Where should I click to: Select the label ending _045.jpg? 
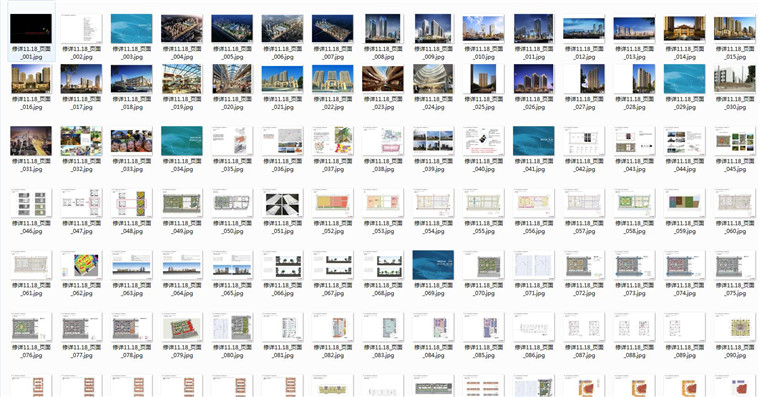(735, 165)
